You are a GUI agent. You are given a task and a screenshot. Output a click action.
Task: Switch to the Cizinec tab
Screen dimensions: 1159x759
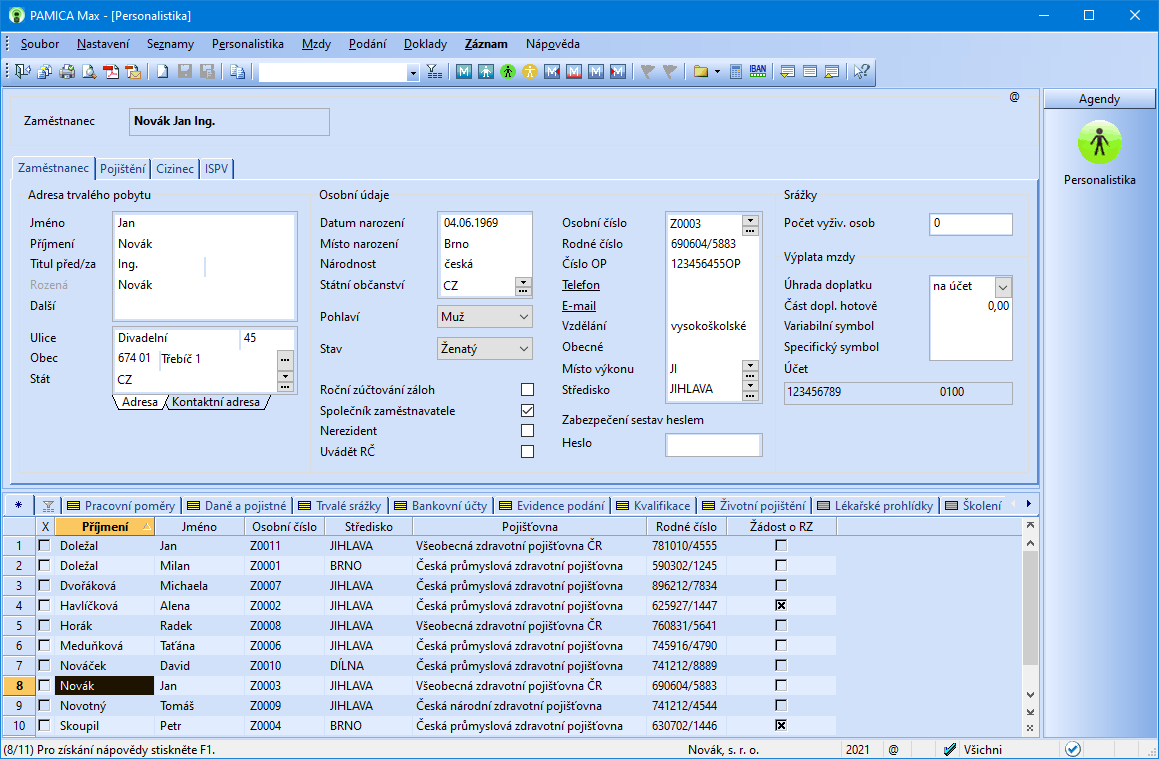tap(175, 169)
